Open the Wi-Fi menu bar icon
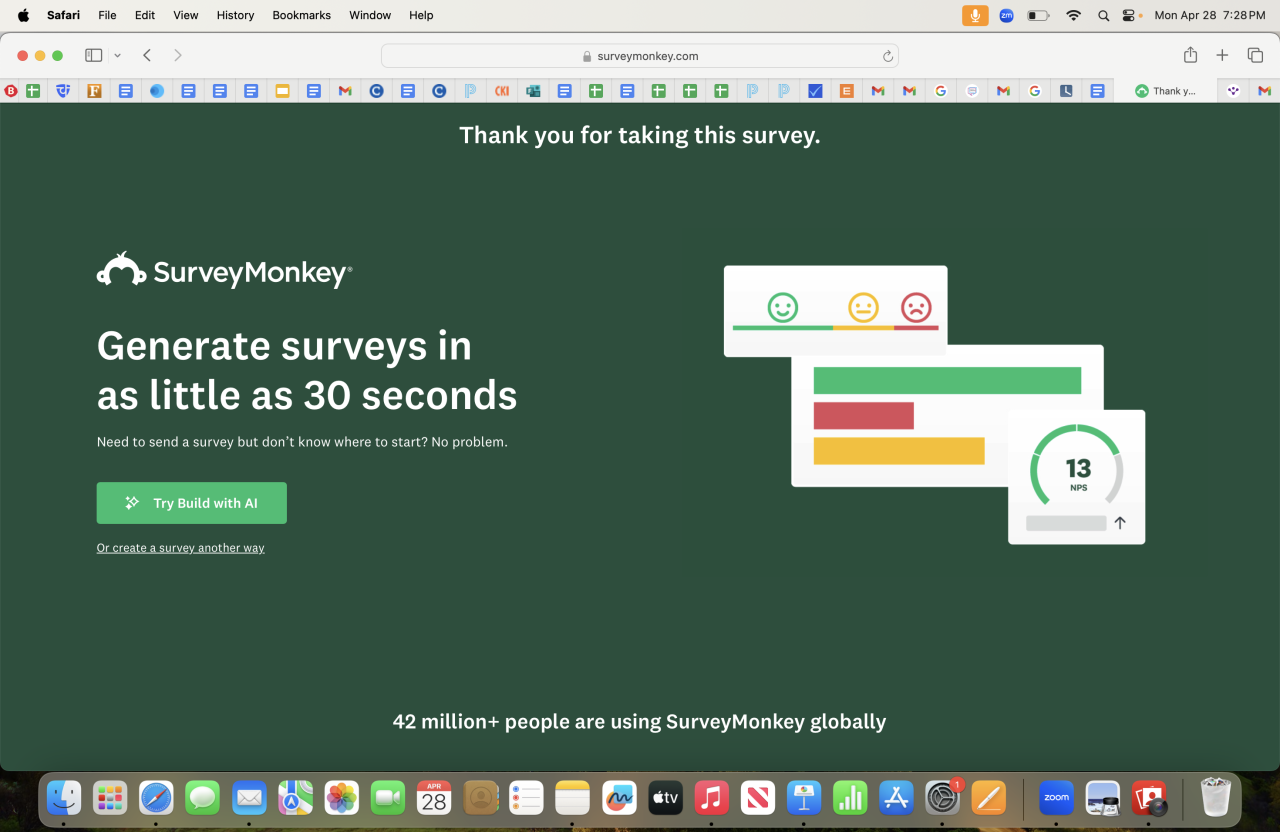 click(x=1073, y=15)
